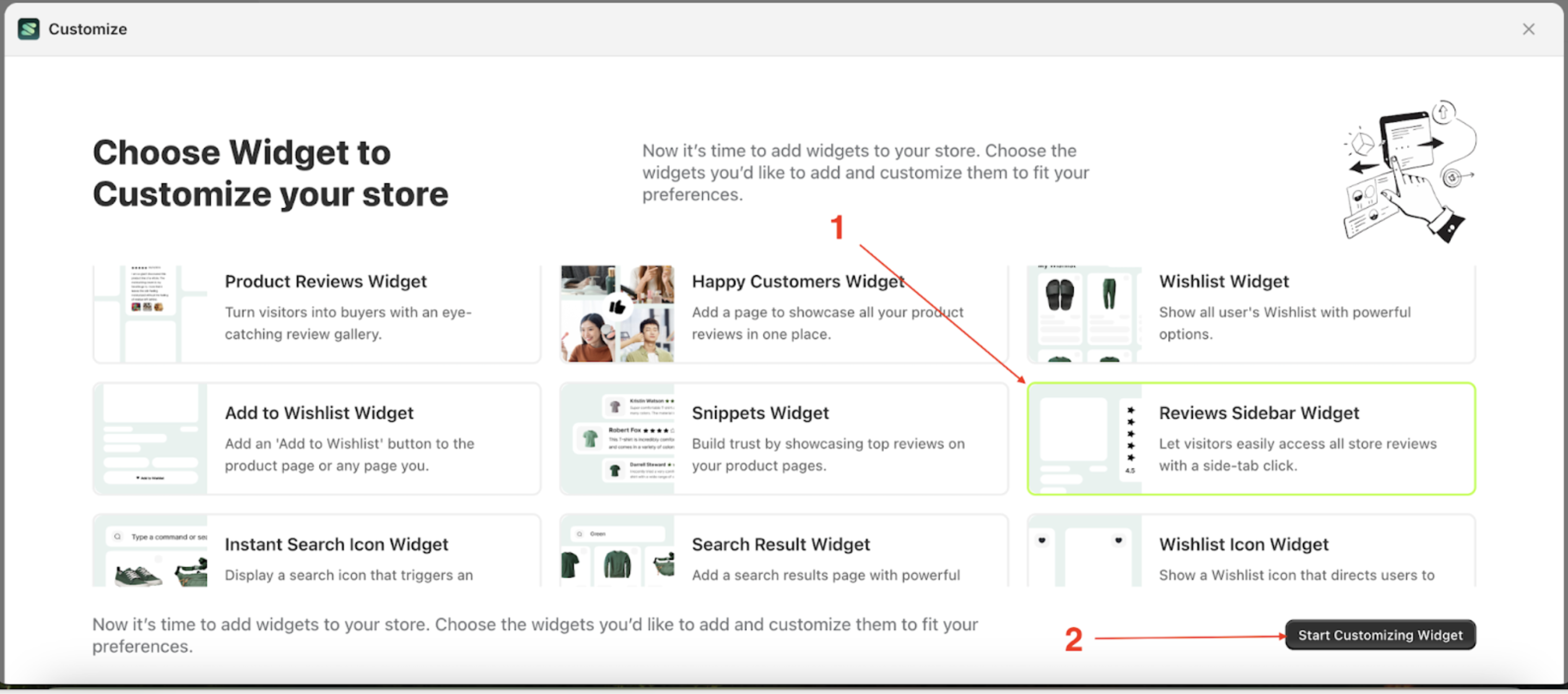Click Start Customizing Widget button
This screenshot has width=1568, height=694.
tap(1380, 635)
